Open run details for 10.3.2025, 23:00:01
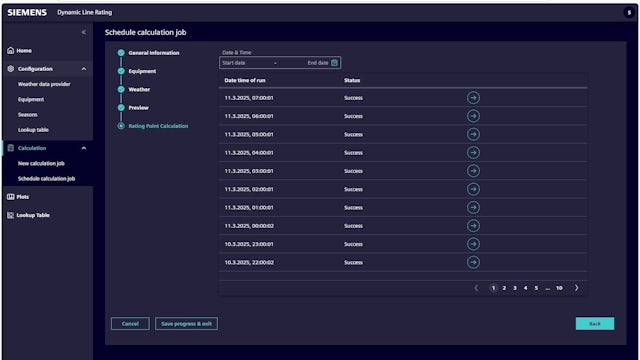 (473, 244)
